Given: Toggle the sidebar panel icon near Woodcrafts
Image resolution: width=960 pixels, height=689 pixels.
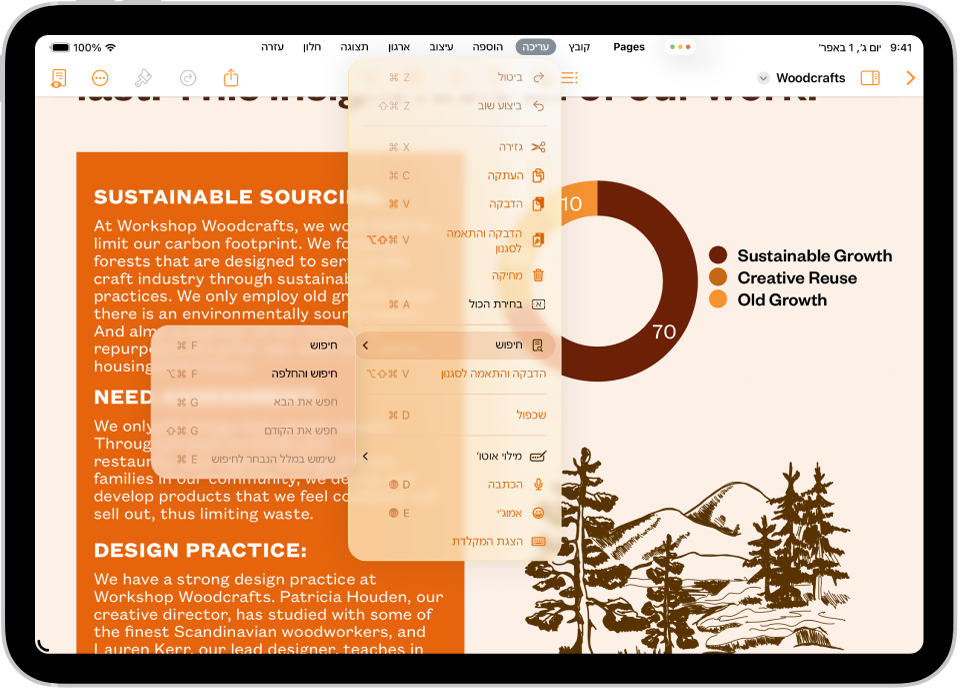Looking at the screenshot, I should pos(870,78).
